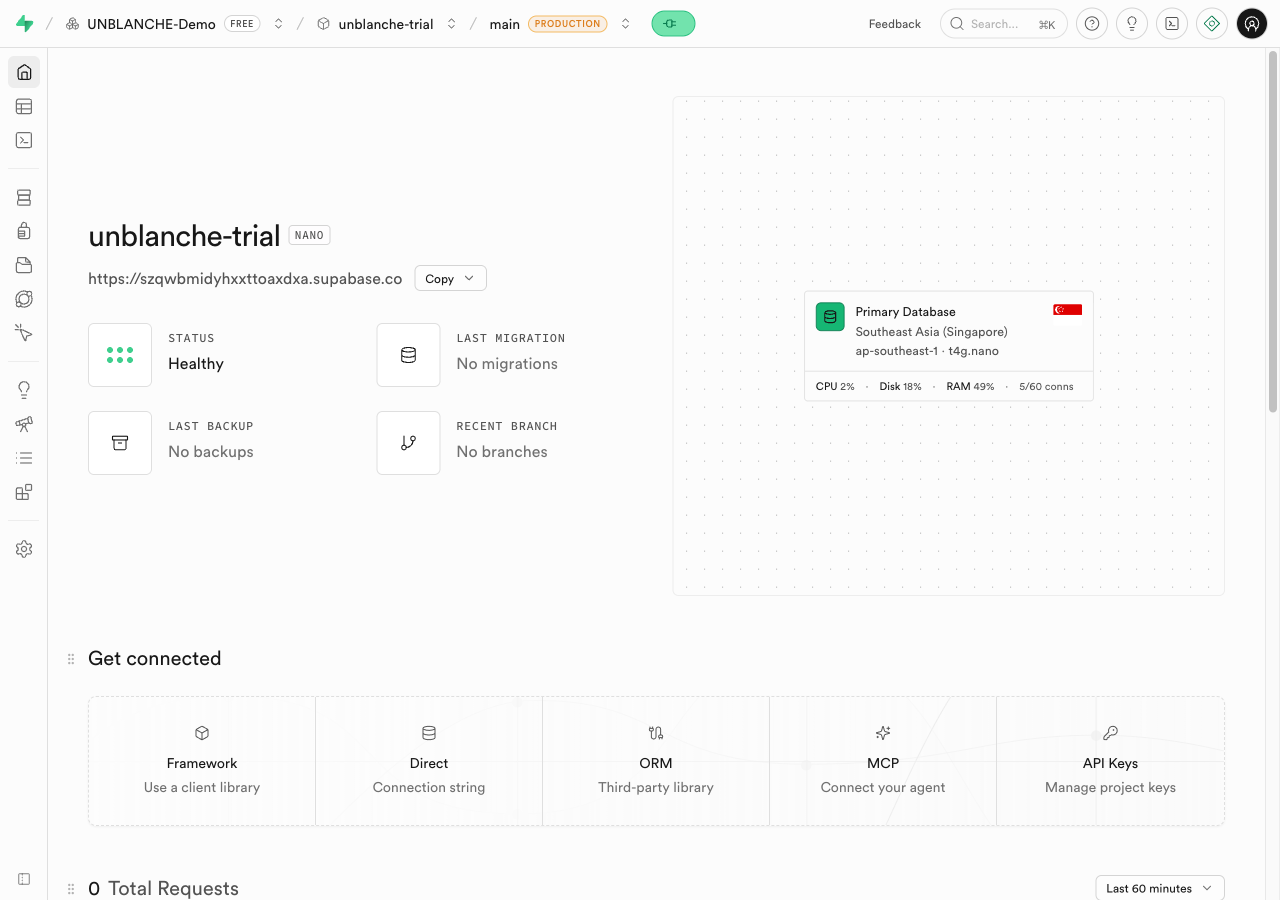
Task: Grab the Get connected section drag handle
Action: coord(71,659)
